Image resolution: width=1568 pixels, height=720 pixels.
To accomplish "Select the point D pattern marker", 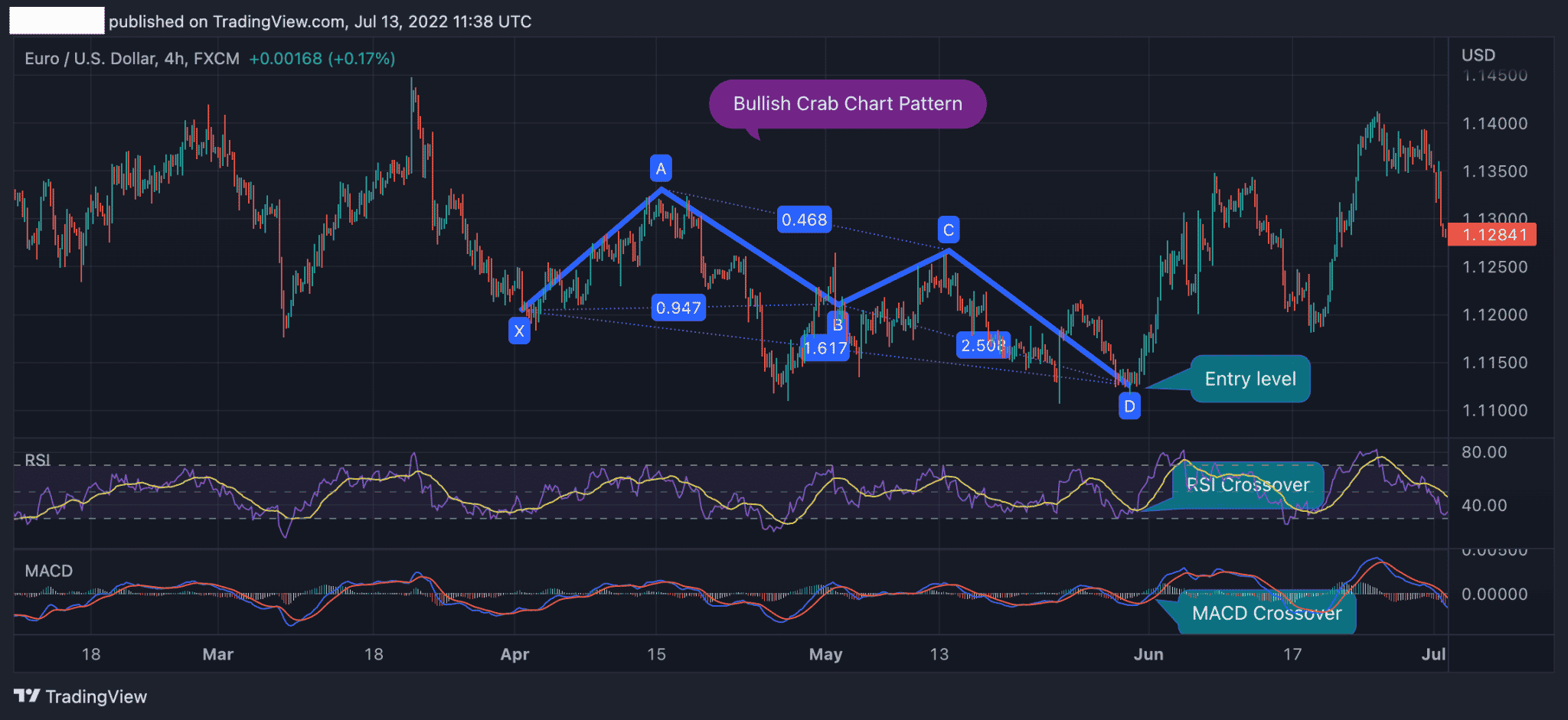I will pos(1129,406).
